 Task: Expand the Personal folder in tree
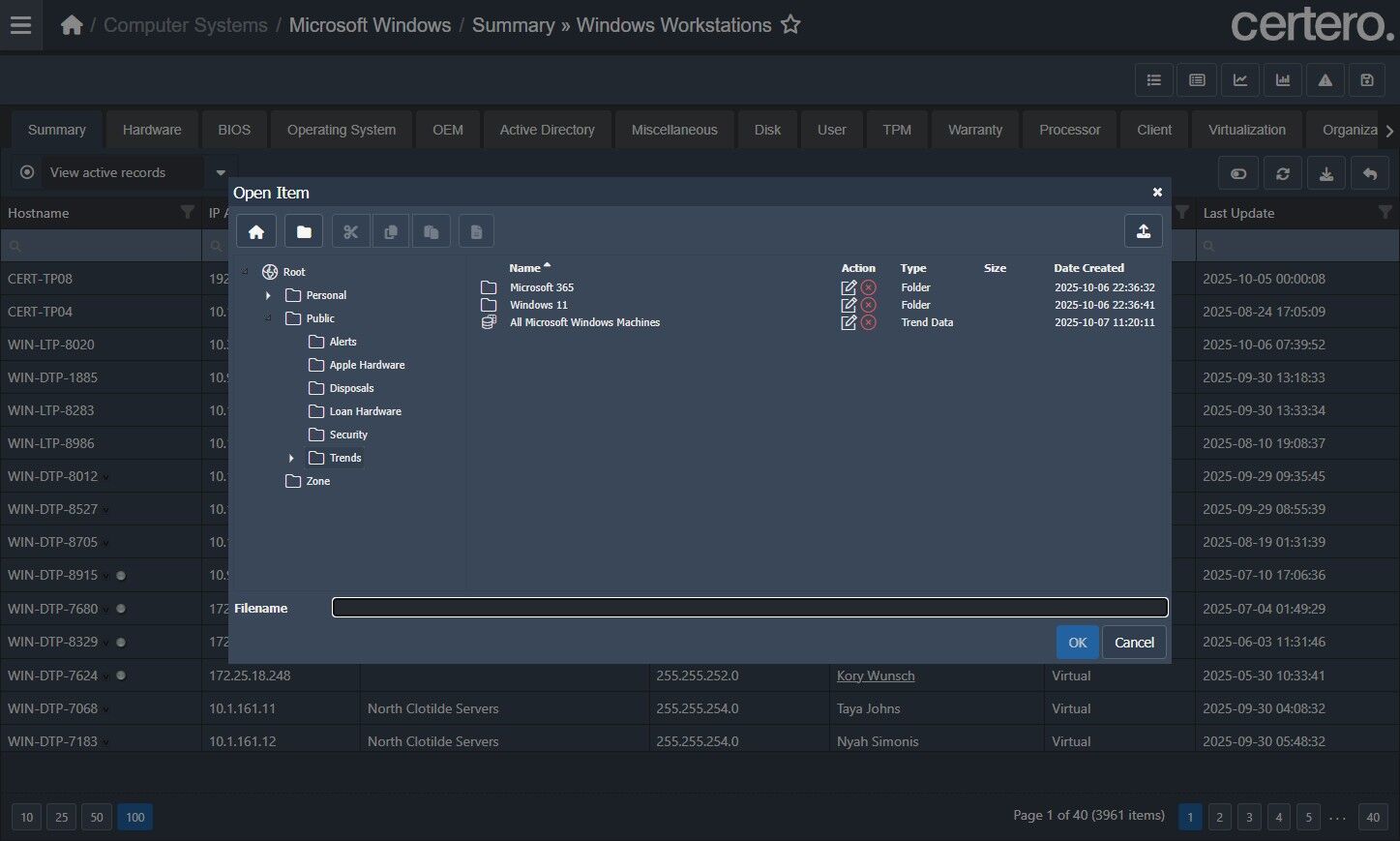click(x=268, y=295)
